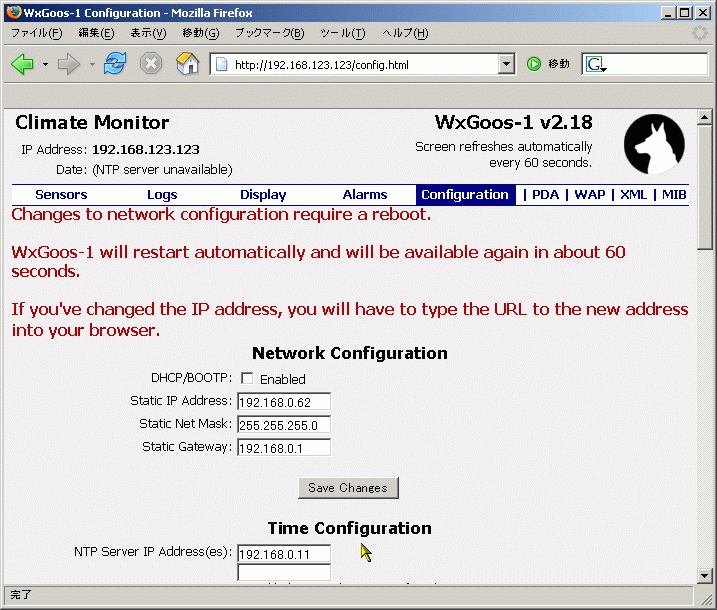Switch to the Logs tab
Viewport: 717px width, 610px height.
click(162, 195)
